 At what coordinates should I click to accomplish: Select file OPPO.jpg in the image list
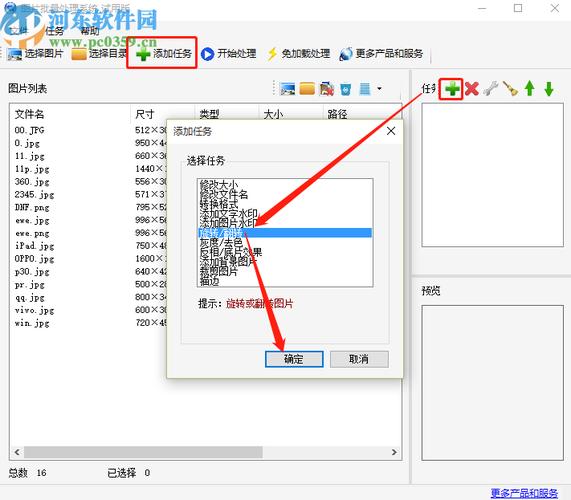[x=34, y=259]
